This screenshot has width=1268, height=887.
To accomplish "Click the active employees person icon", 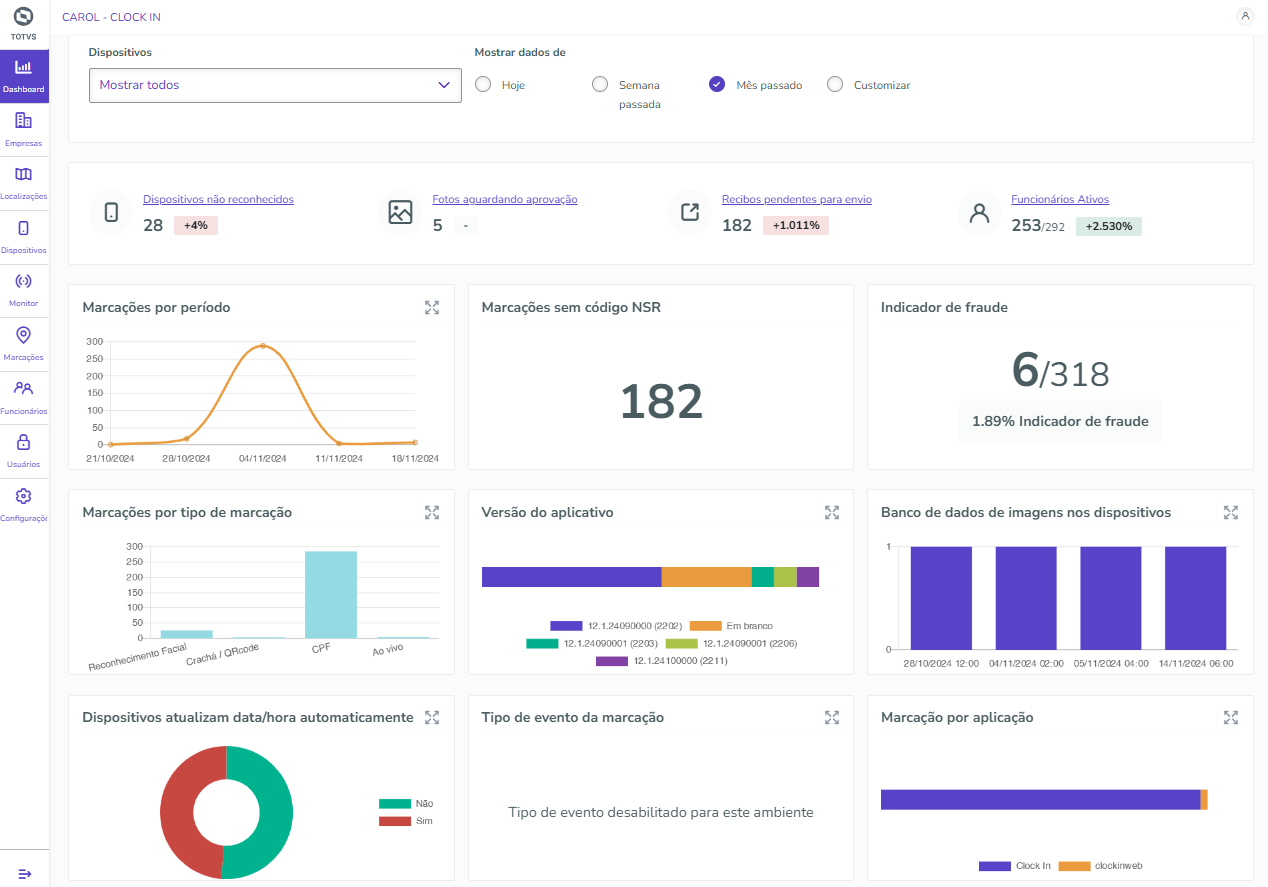I will pos(979,212).
